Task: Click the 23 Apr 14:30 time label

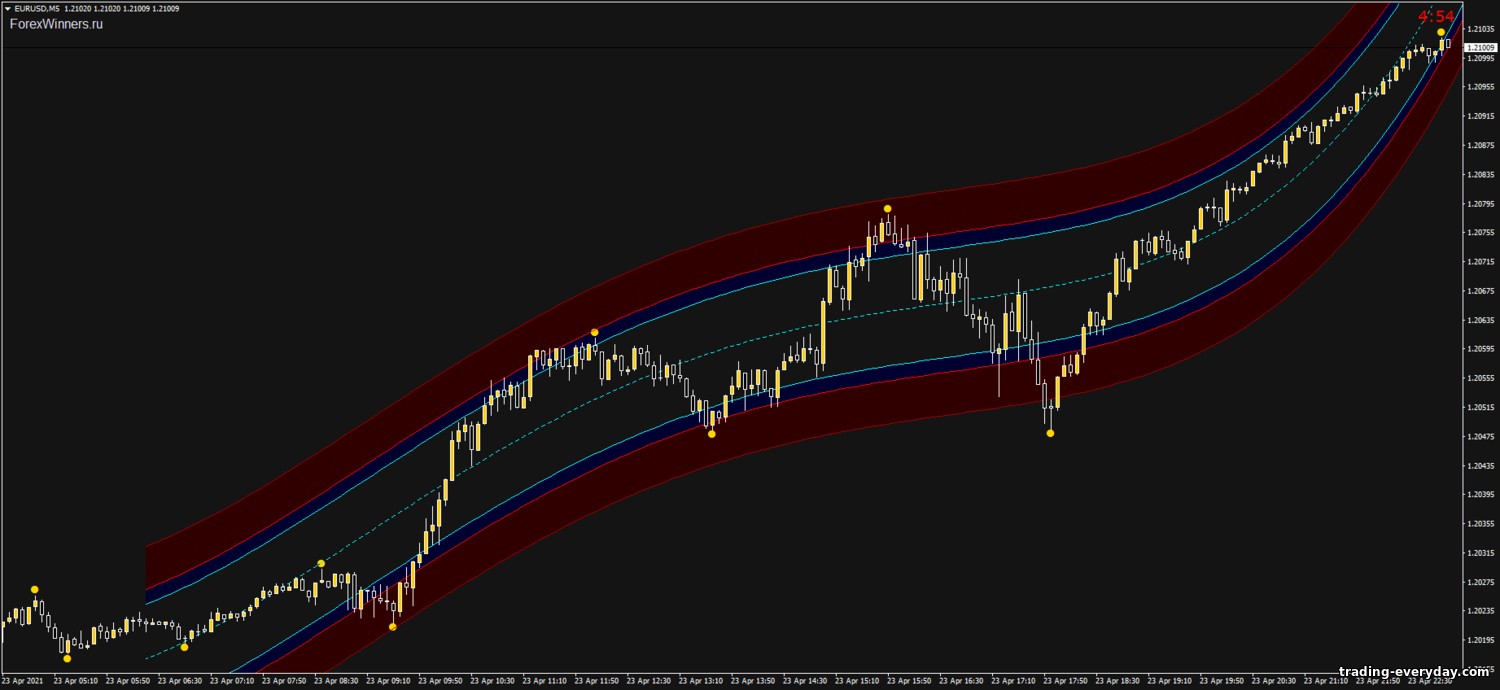Action: tap(804, 682)
